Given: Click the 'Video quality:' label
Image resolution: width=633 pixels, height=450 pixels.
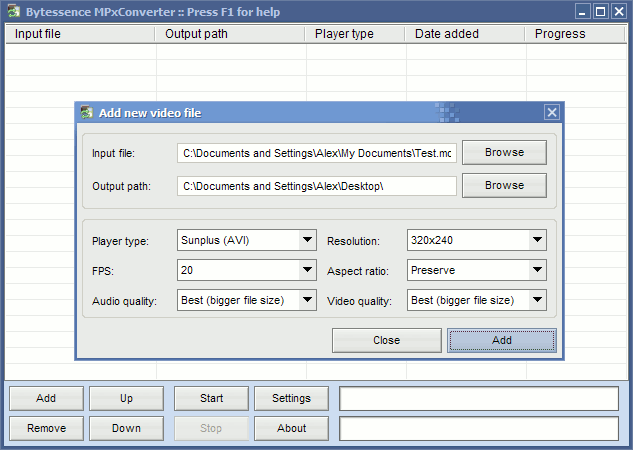Looking at the screenshot, I should tap(359, 301).
